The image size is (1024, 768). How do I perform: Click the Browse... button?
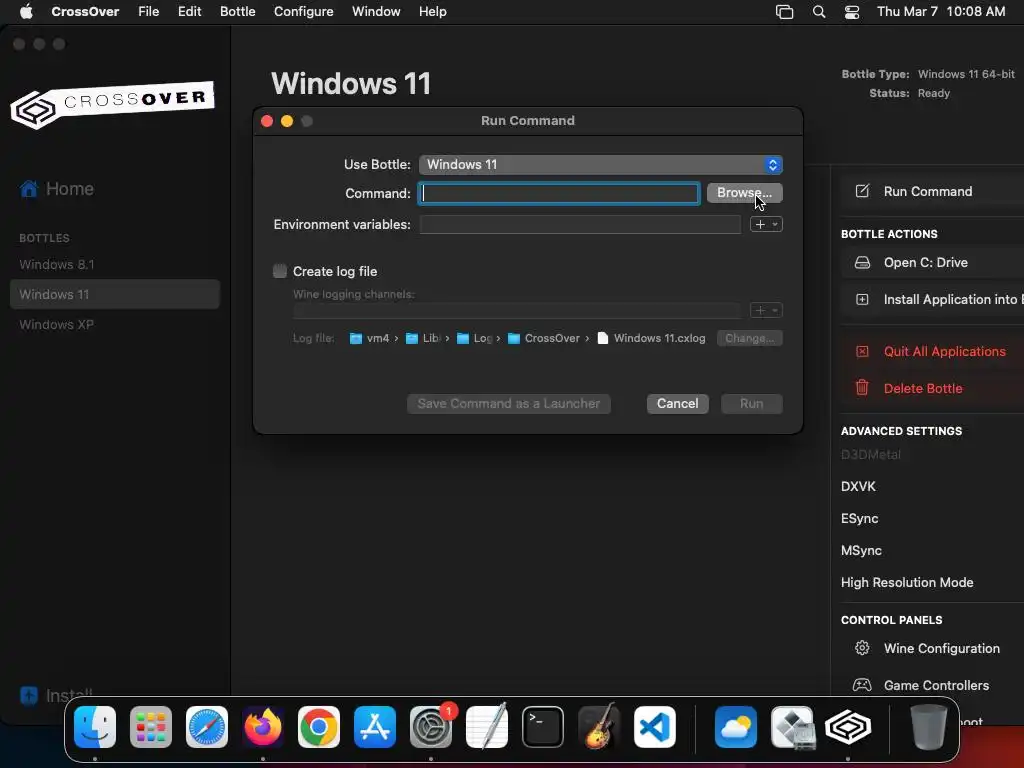tap(744, 193)
